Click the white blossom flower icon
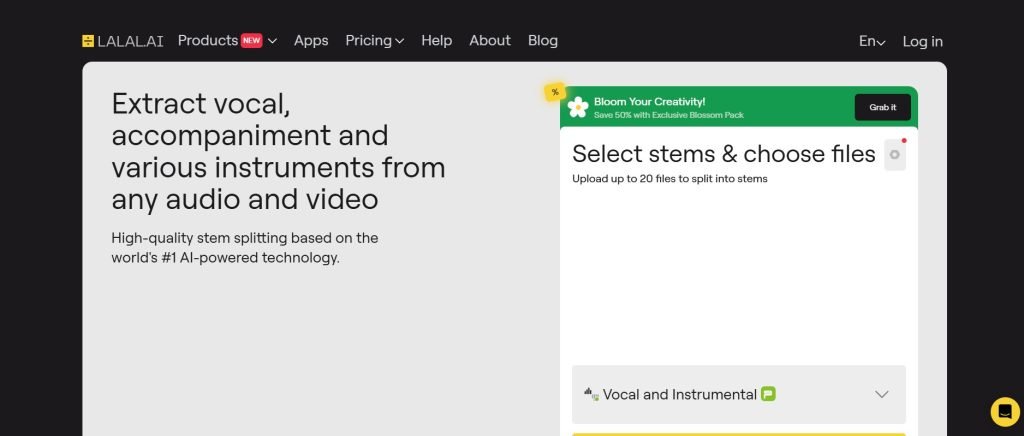This screenshot has height=436, width=1024. coord(578,107)
